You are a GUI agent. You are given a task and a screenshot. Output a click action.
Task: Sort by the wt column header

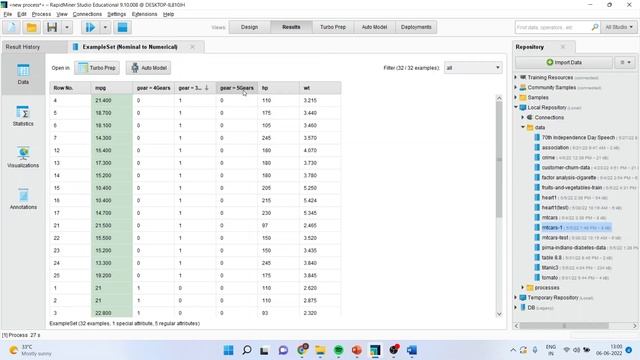320,88
